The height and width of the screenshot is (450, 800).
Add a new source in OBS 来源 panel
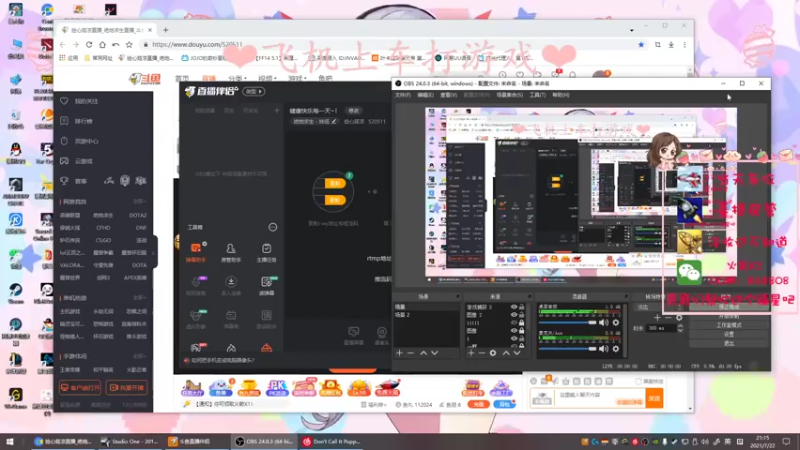(x=471, y=353)
